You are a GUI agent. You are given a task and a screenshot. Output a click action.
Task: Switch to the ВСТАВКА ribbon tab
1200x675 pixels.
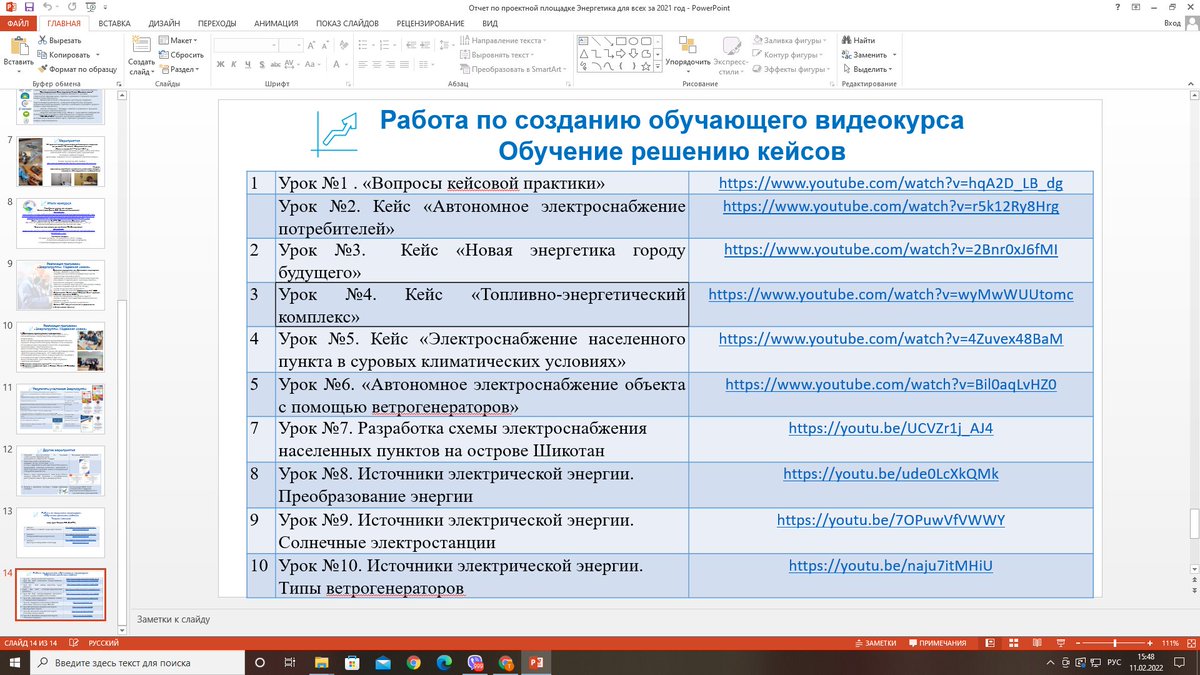(x=115, y=22)
